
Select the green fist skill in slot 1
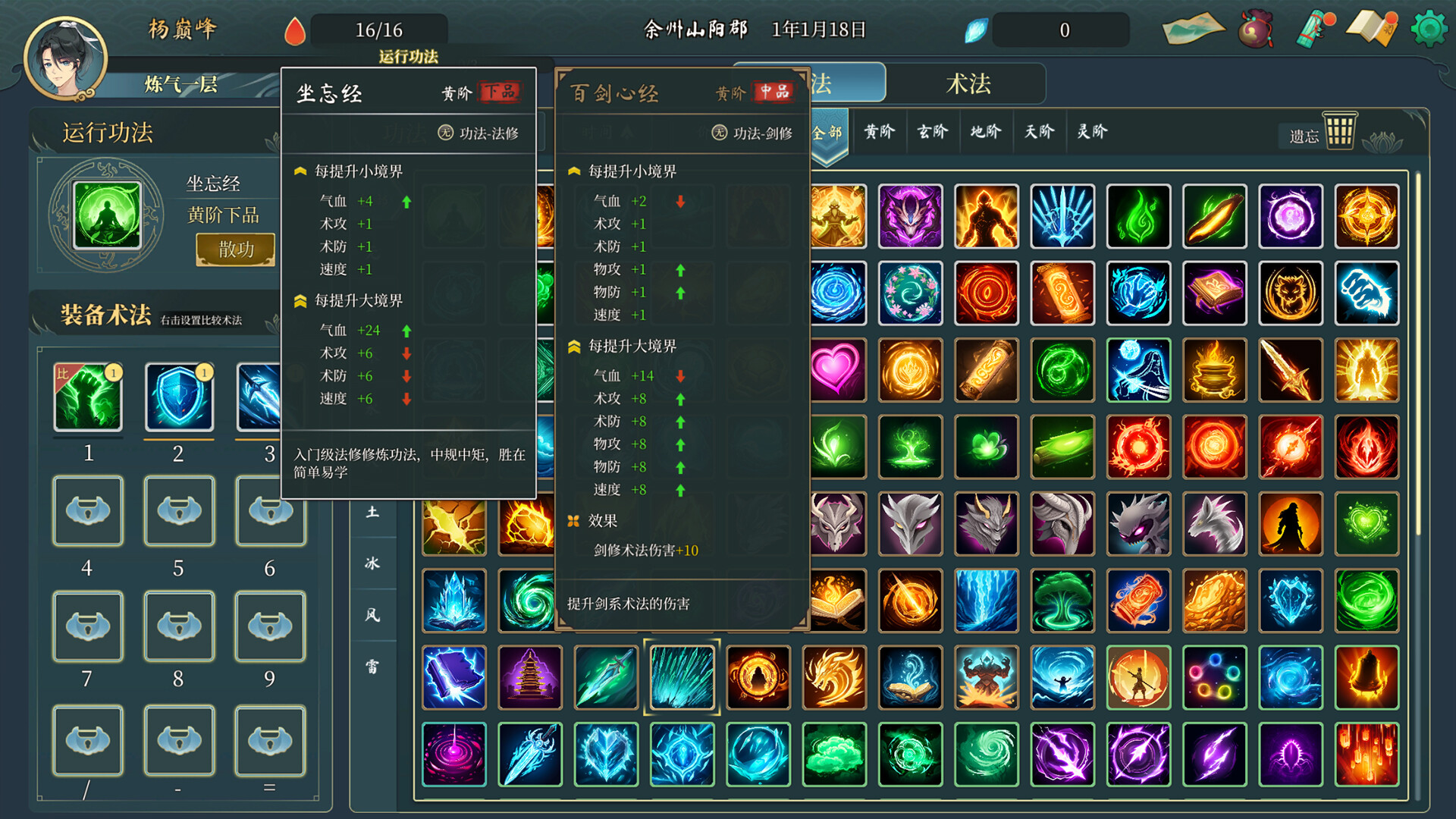[88, 397]
